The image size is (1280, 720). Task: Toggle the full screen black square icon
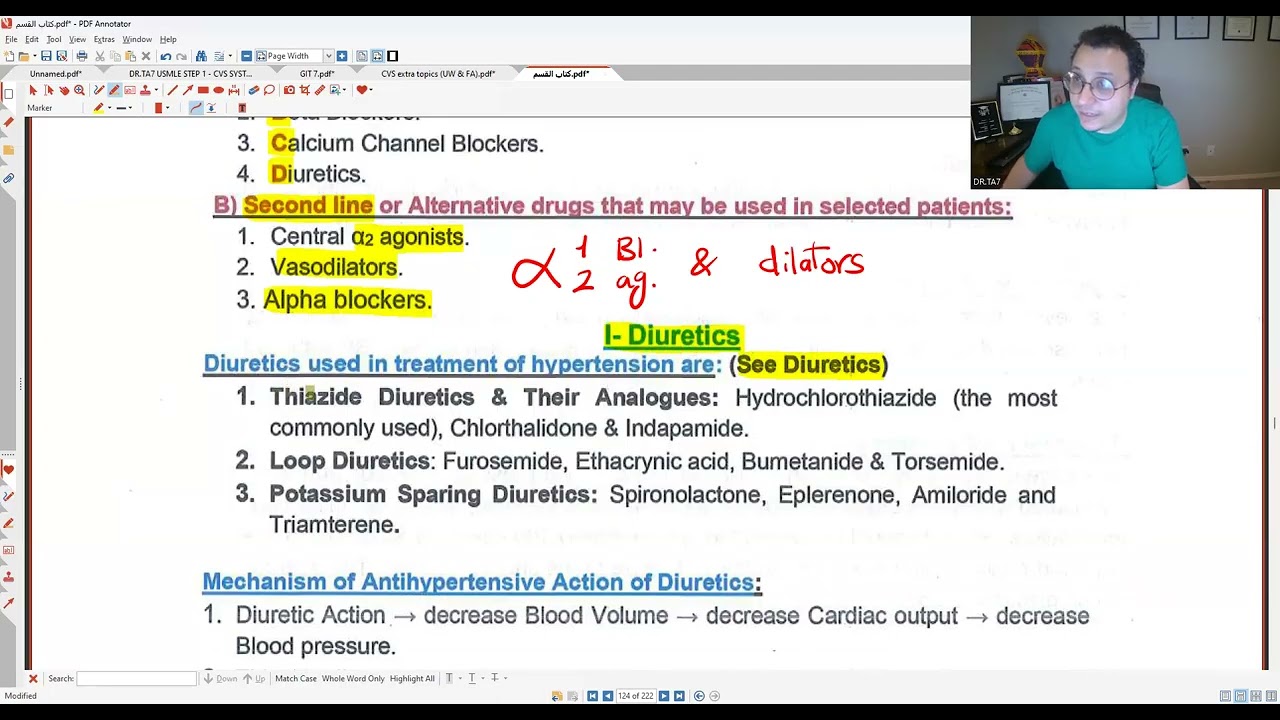(x=392, y=56)
